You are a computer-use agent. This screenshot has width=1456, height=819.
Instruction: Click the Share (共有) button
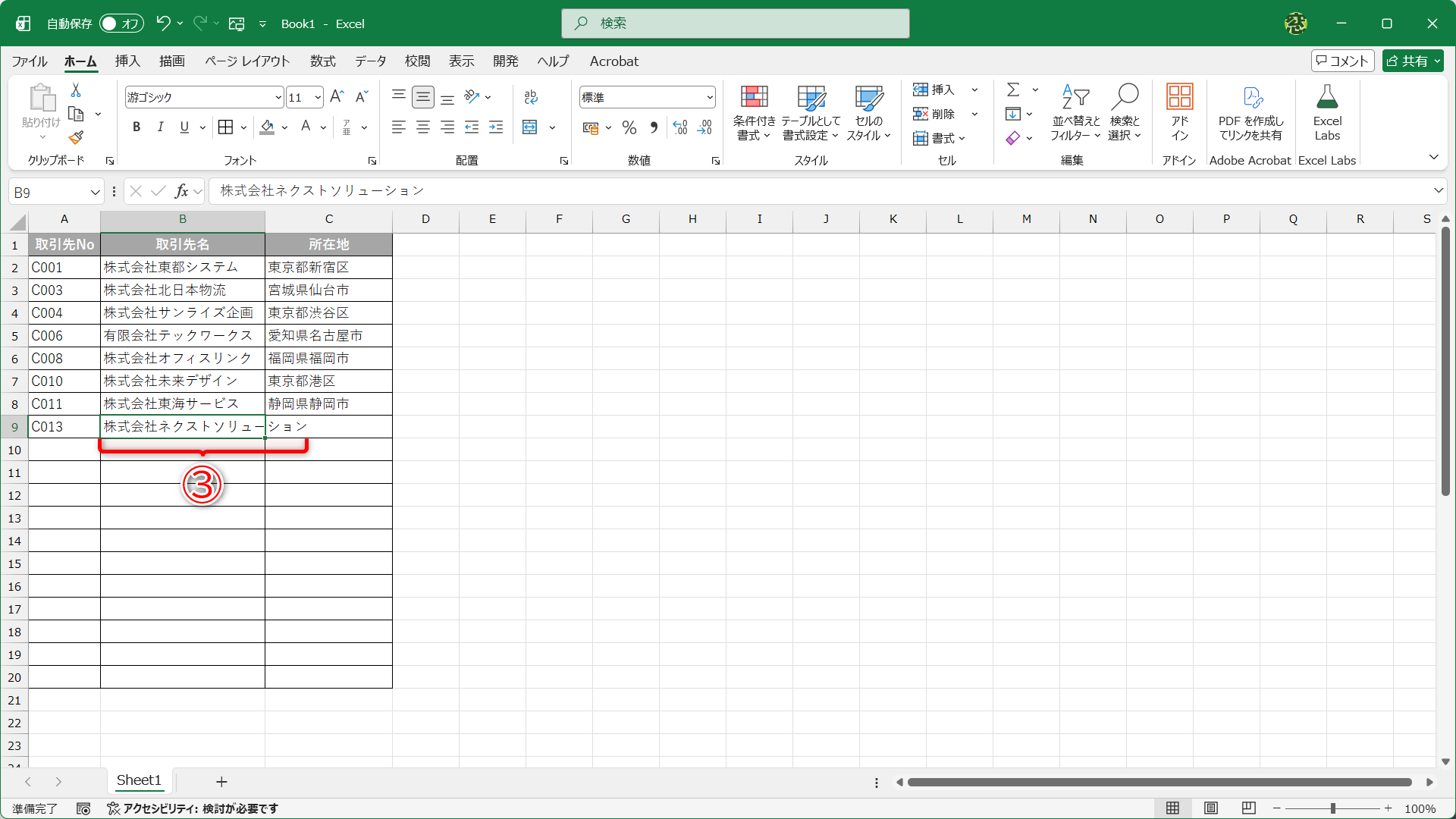tap(1412, 61)
